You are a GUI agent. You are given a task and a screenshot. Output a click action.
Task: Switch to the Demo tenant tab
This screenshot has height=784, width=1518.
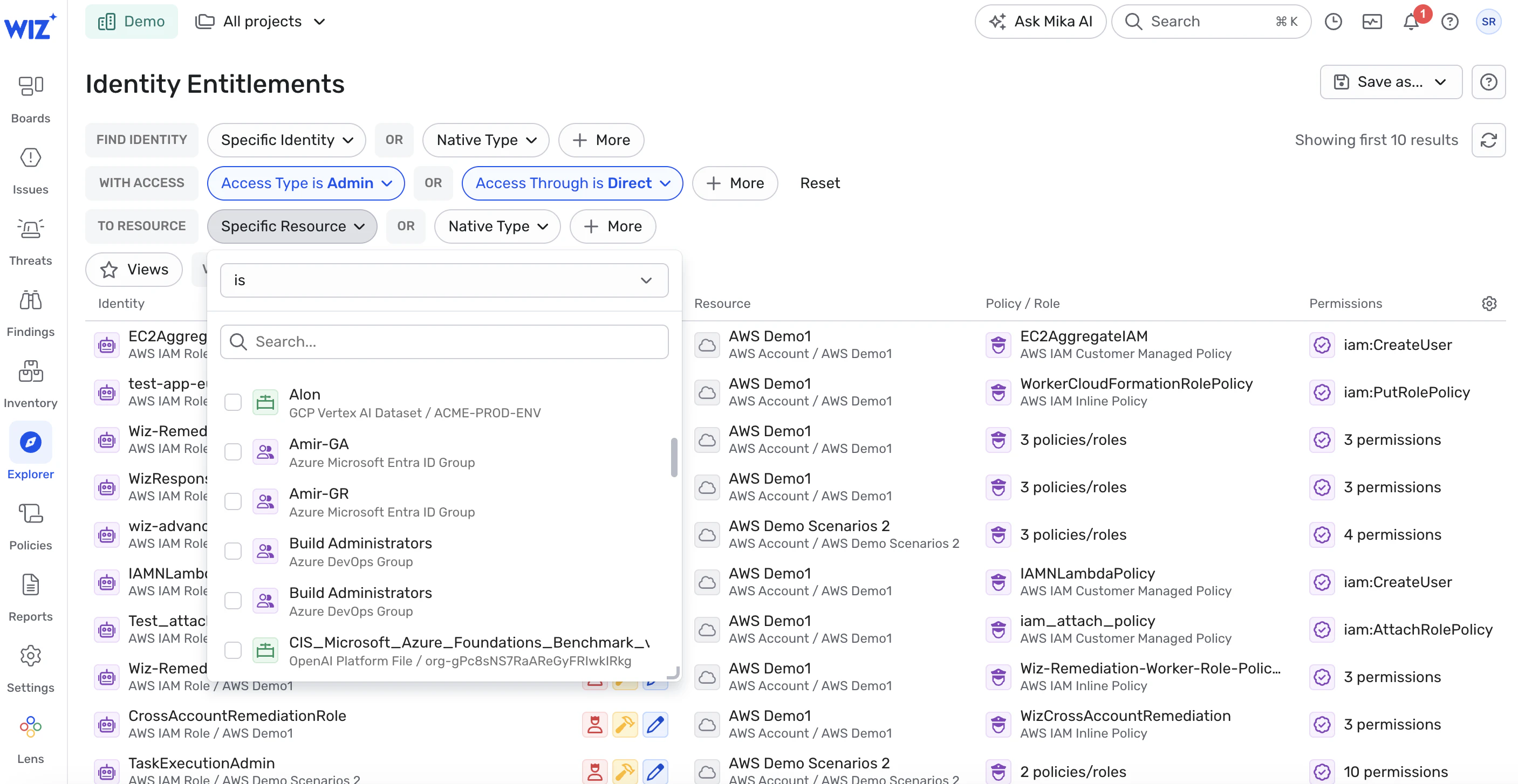132,22
